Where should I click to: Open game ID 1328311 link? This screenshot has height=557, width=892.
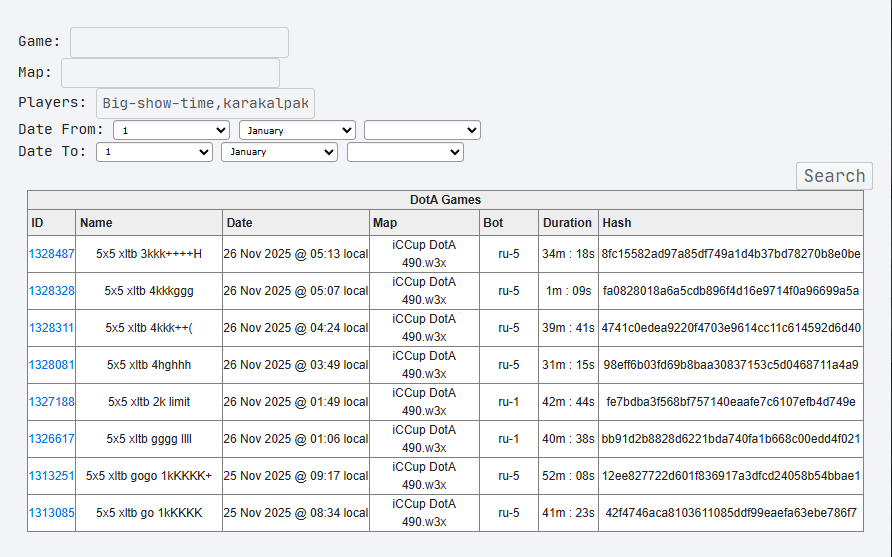(51, 328)
